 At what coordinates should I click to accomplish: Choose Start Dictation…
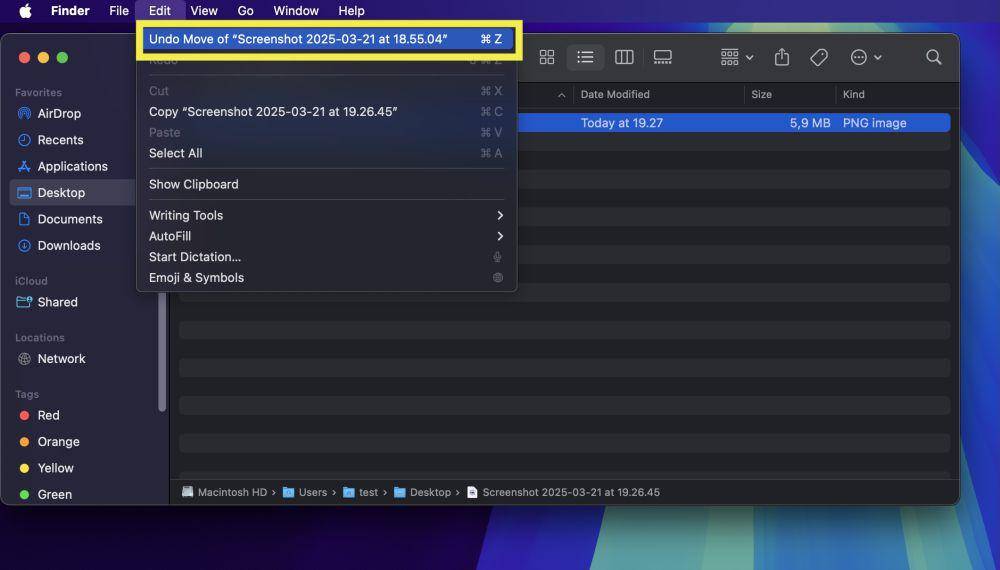327,257
